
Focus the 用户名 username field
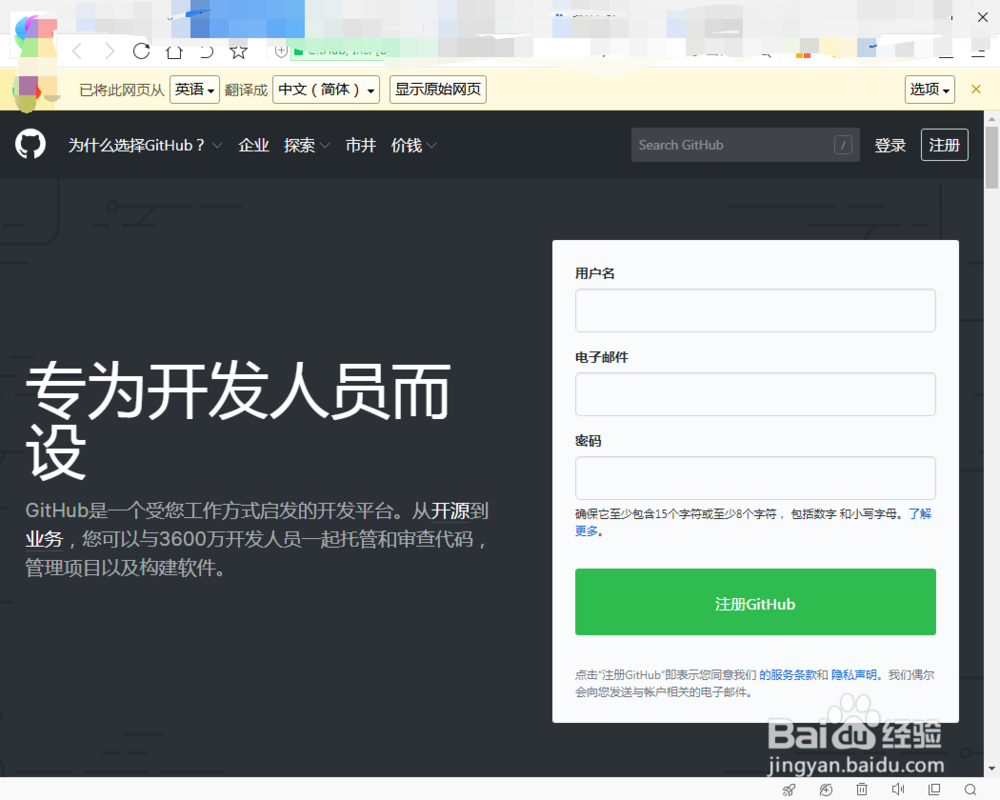(x=755, y=311)
